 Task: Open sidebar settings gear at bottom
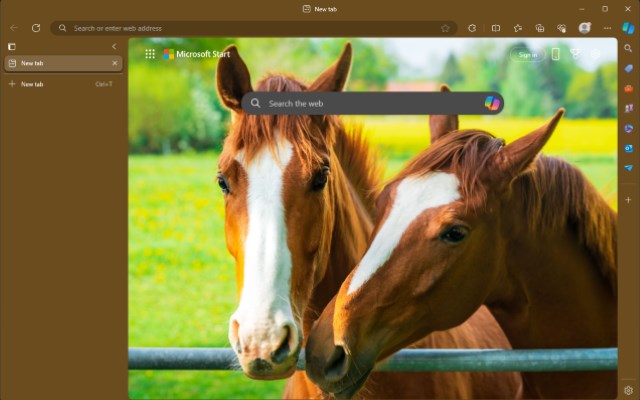coord(629,390)
